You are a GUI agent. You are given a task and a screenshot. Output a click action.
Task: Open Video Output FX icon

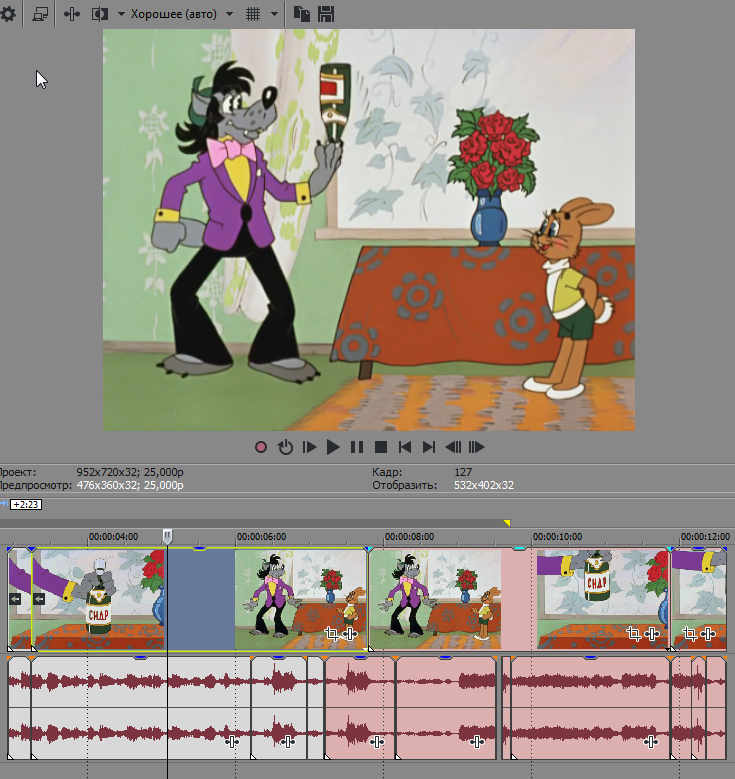pos(72,14)
